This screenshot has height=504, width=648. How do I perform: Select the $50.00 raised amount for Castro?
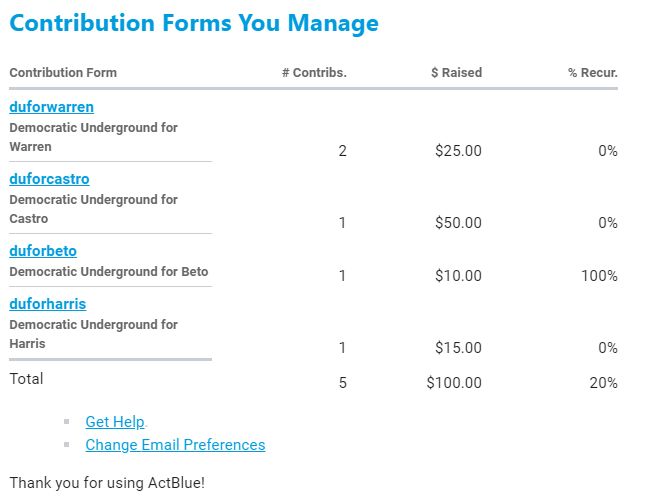click(458, 223)
